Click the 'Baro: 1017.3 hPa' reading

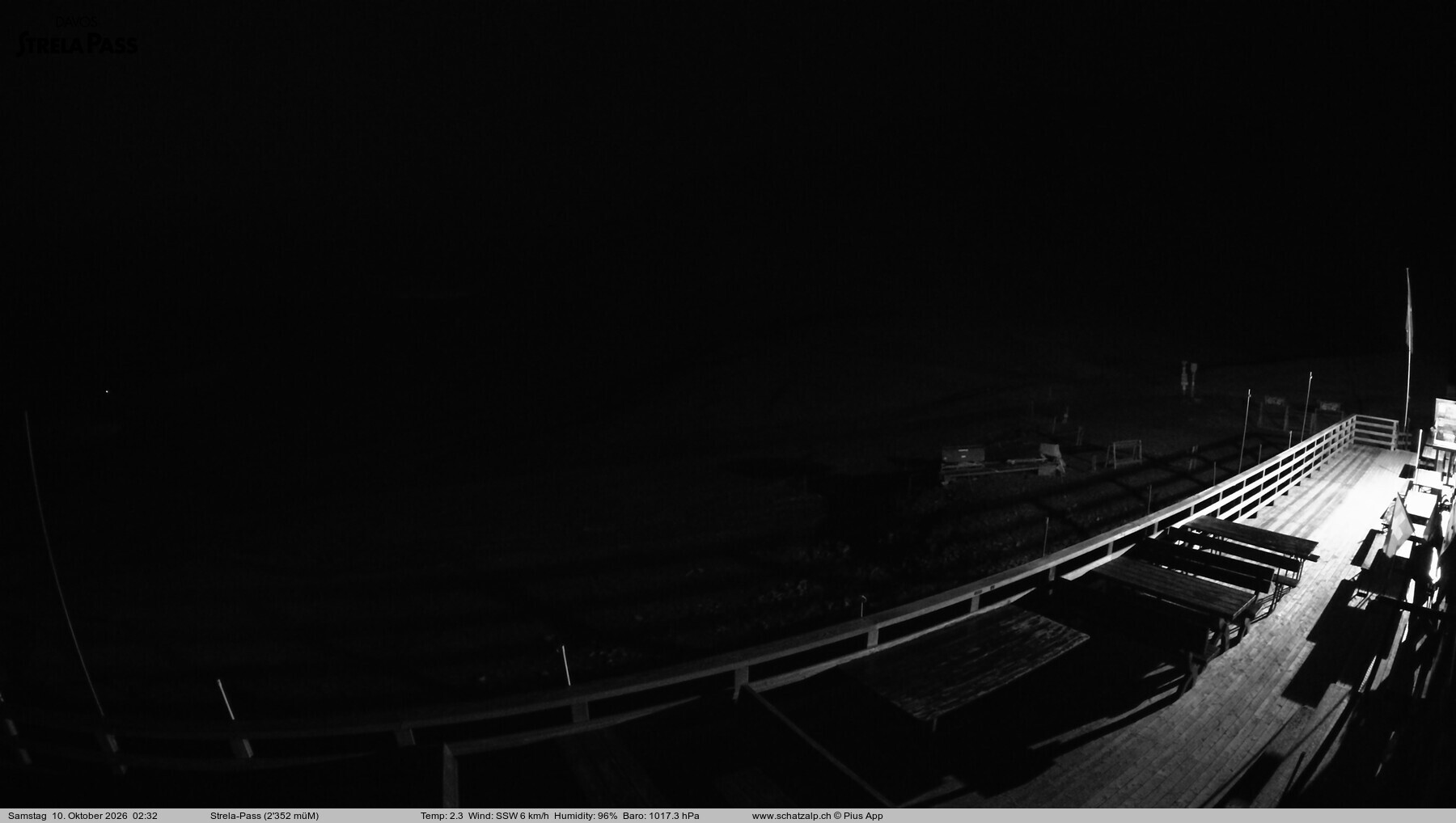point(661,816)
